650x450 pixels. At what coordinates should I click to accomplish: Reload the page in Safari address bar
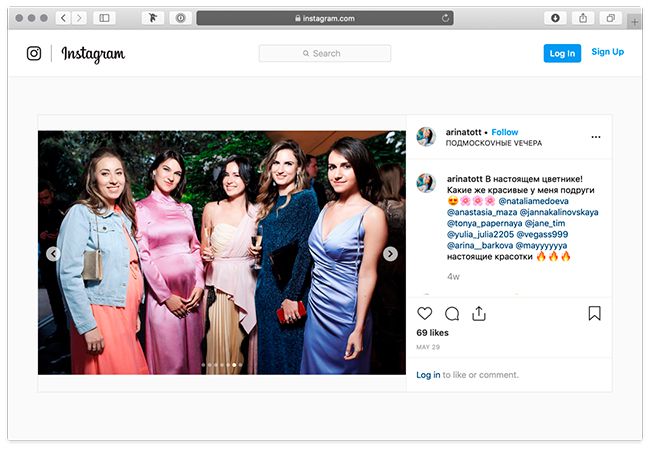tap(444, 18)
